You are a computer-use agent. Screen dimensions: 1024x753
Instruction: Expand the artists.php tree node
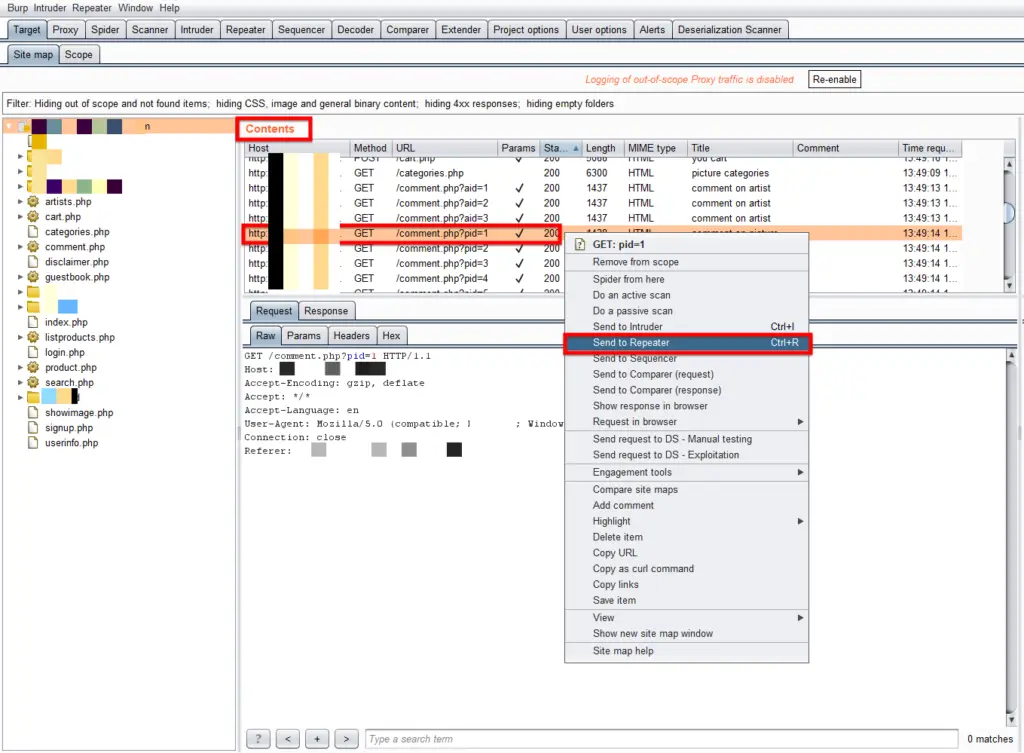coord(20,202)
